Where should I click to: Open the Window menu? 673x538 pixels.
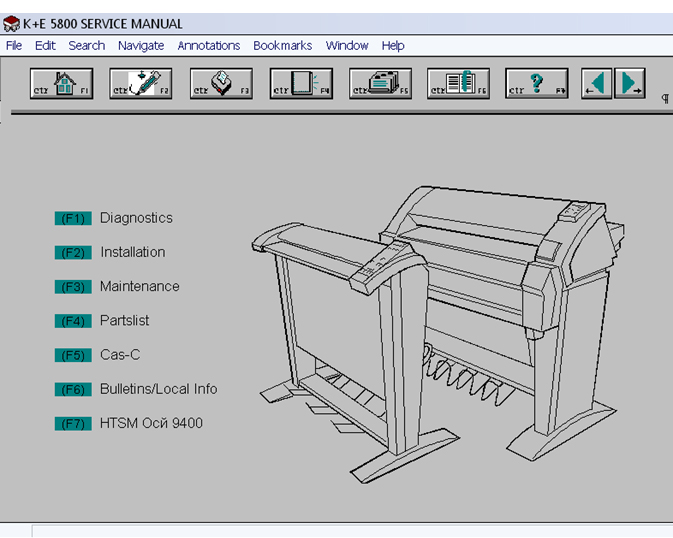(x=347, y=46)
